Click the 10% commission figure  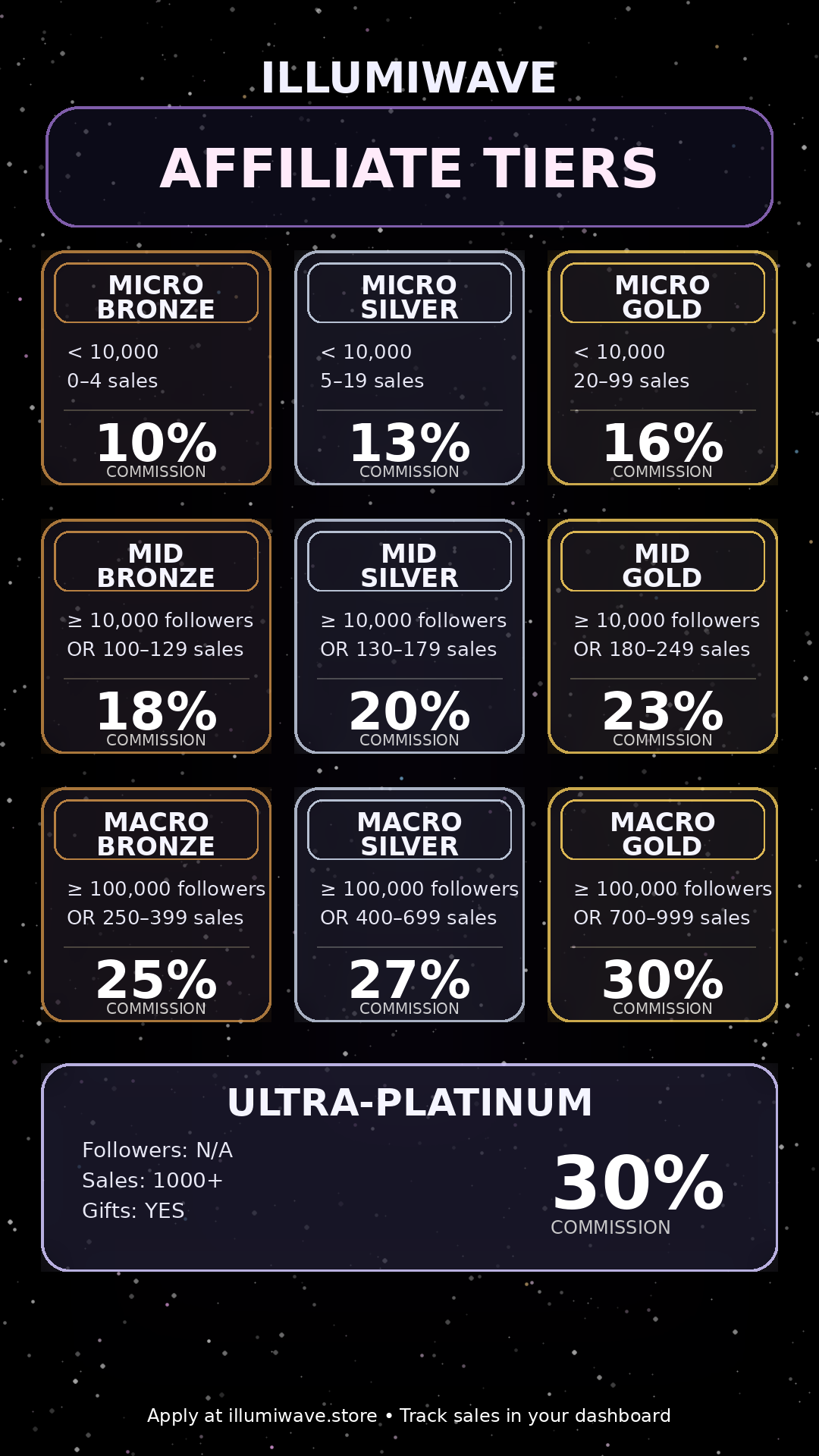(x=156, y=444)
